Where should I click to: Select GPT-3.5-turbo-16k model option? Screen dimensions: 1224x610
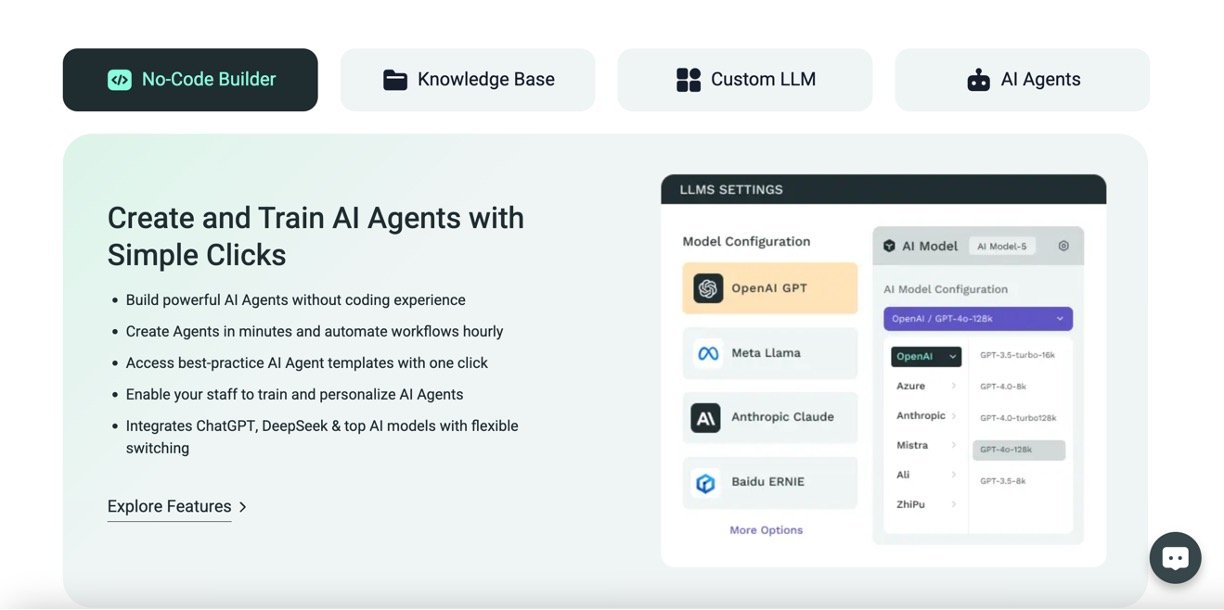coord(1017,355)
